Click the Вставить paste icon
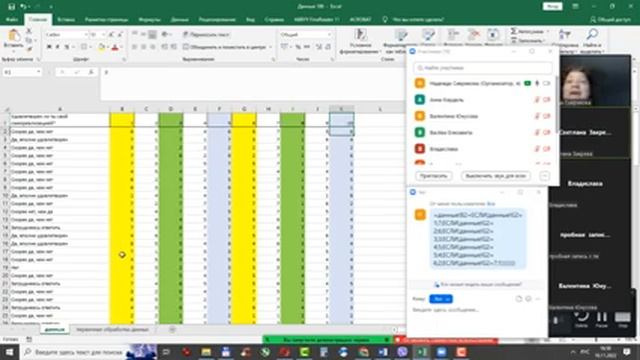 click(14, 36)
